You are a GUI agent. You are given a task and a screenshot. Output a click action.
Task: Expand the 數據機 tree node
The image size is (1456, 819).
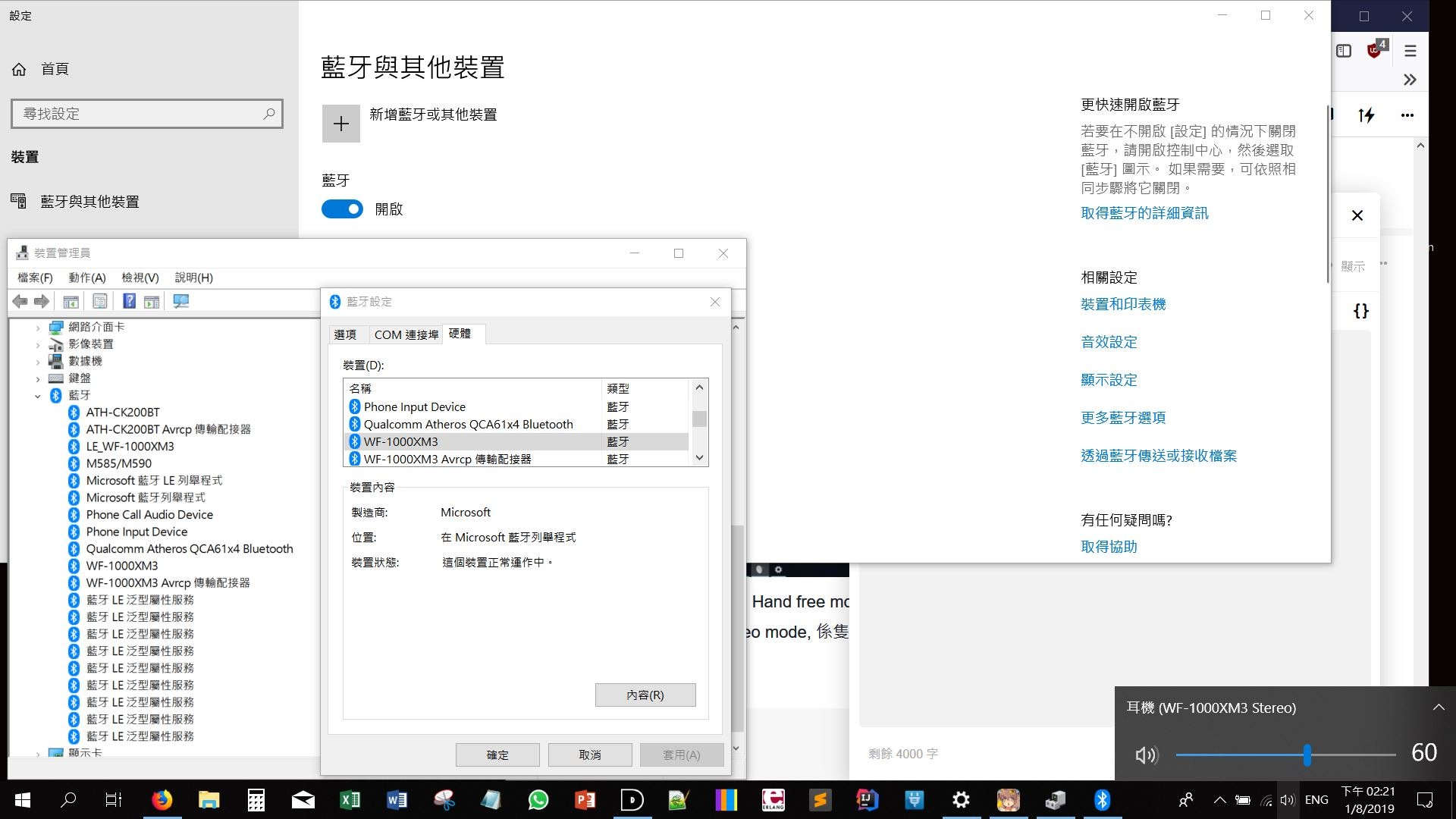[x=38, y=362]
